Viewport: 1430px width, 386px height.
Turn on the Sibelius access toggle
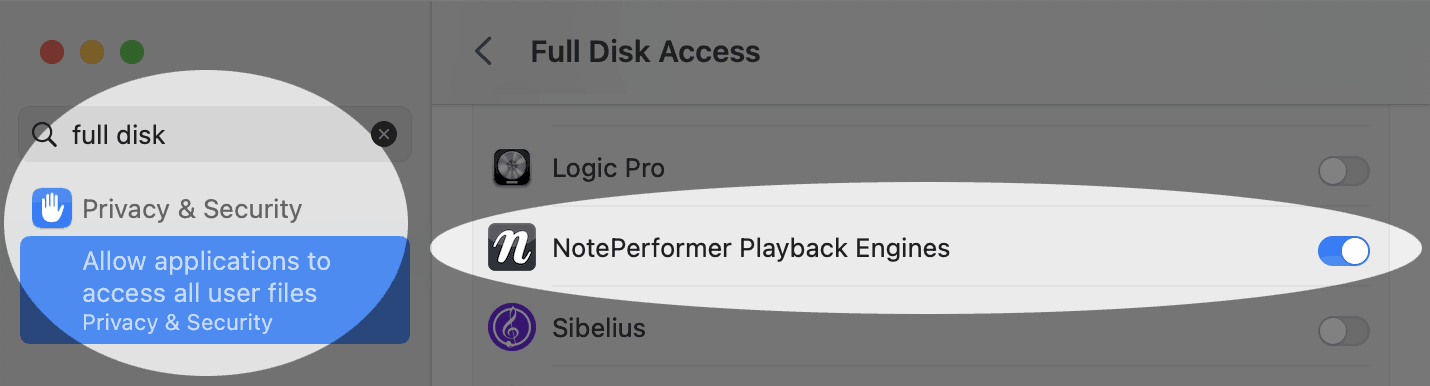point(1343,330)
